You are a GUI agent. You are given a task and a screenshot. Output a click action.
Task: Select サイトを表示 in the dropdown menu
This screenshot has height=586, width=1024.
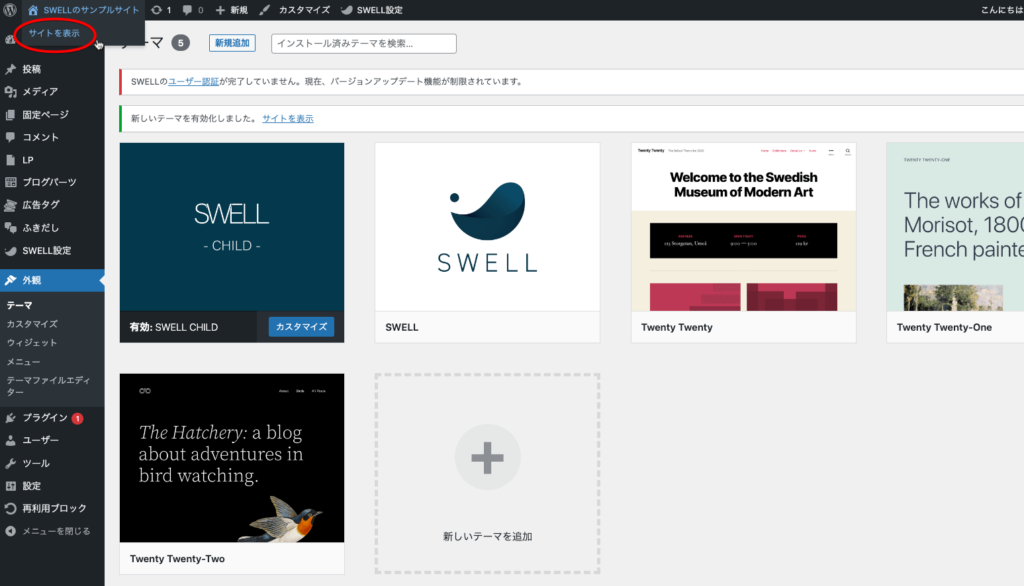pos(54,33)
